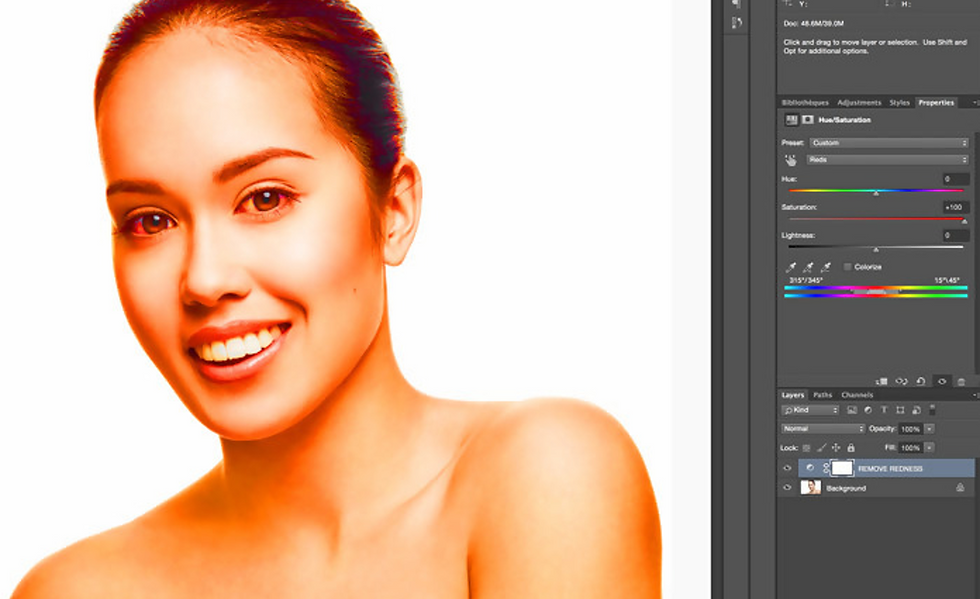The width and height of the screenshot is (980, 599).
Task: Switch to the Styles tab
Action: (x=899, y=103)
